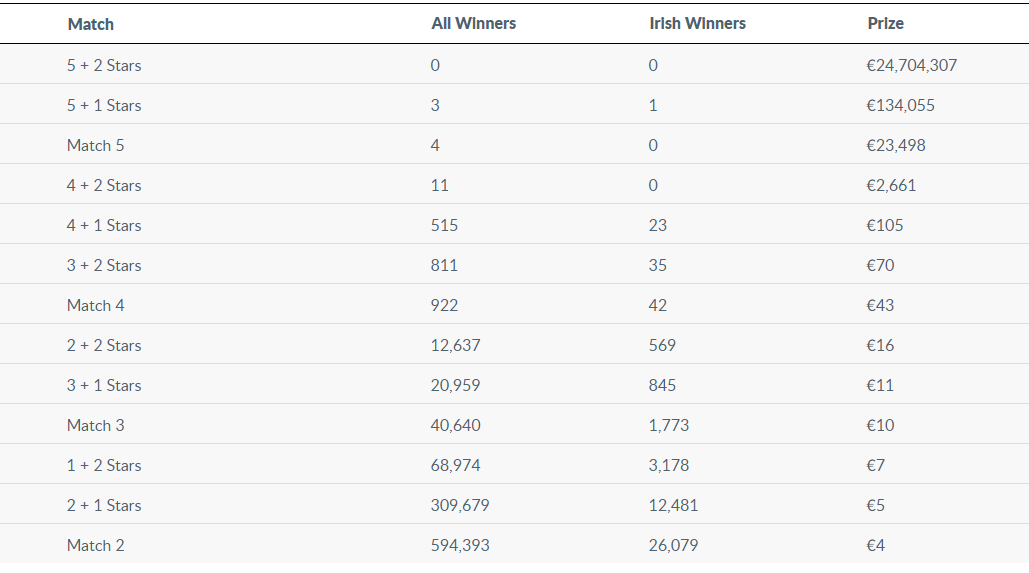Click the €24,704,307 jackpot prize
Screen dimensions: 1029x573
(x=911, y=65)
